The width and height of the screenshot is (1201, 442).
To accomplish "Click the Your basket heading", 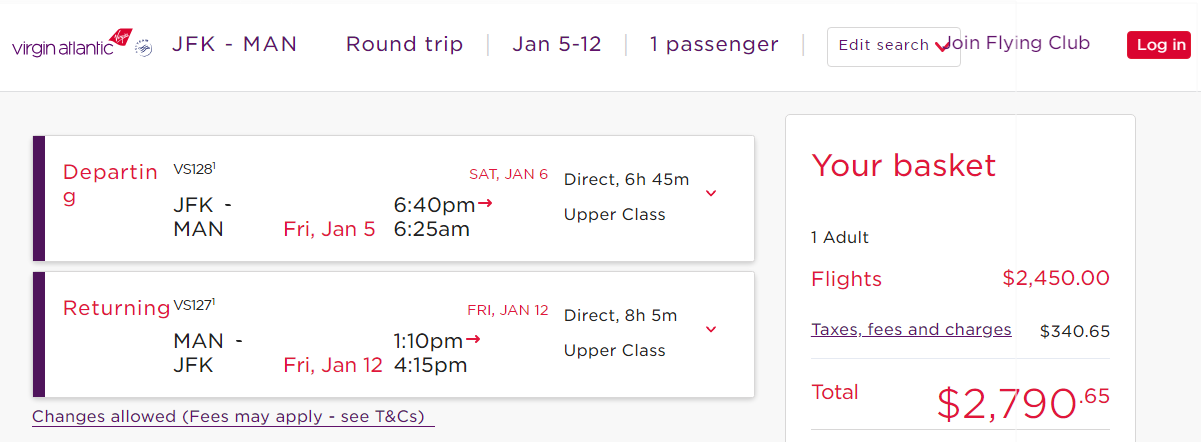I will tap(904, 165).
